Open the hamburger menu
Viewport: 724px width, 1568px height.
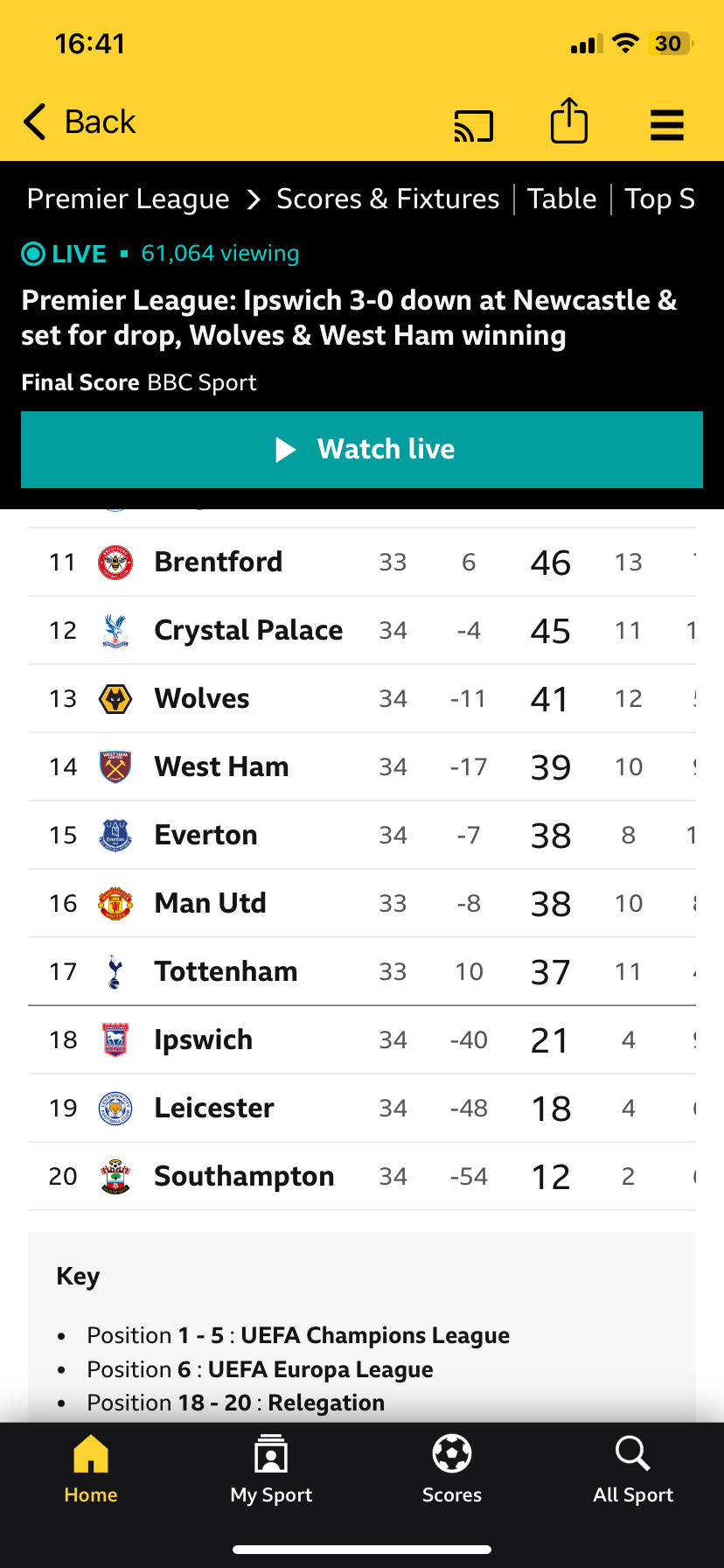667,125
